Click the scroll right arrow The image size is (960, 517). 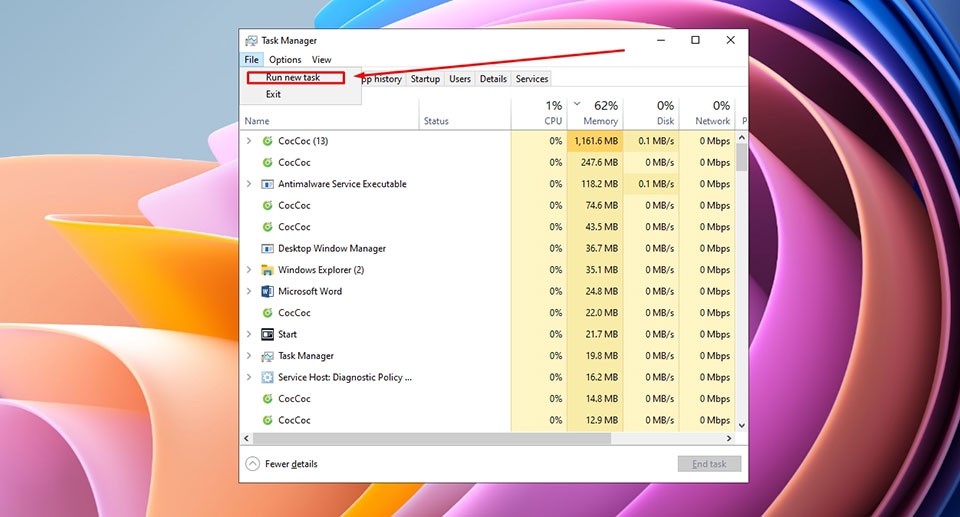(x=729, y=439)
